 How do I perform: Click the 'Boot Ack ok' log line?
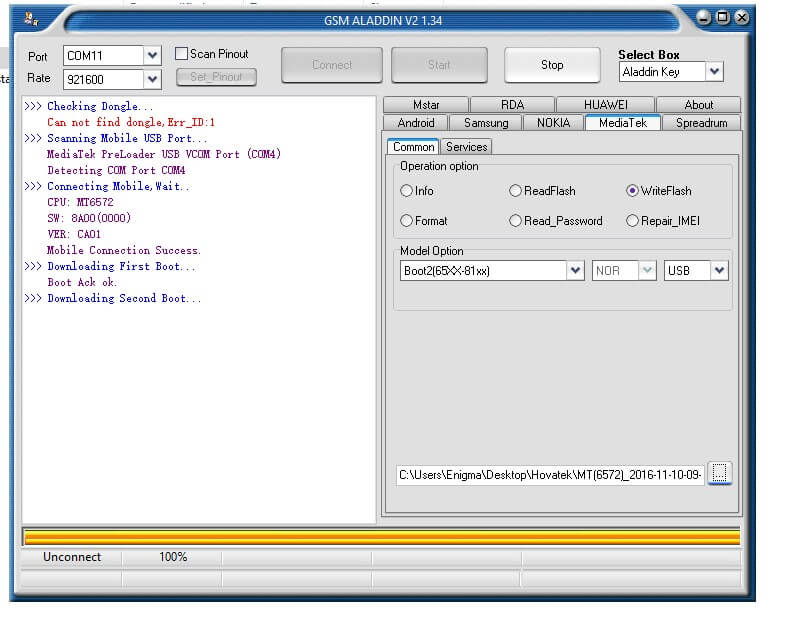pos(82,282)
